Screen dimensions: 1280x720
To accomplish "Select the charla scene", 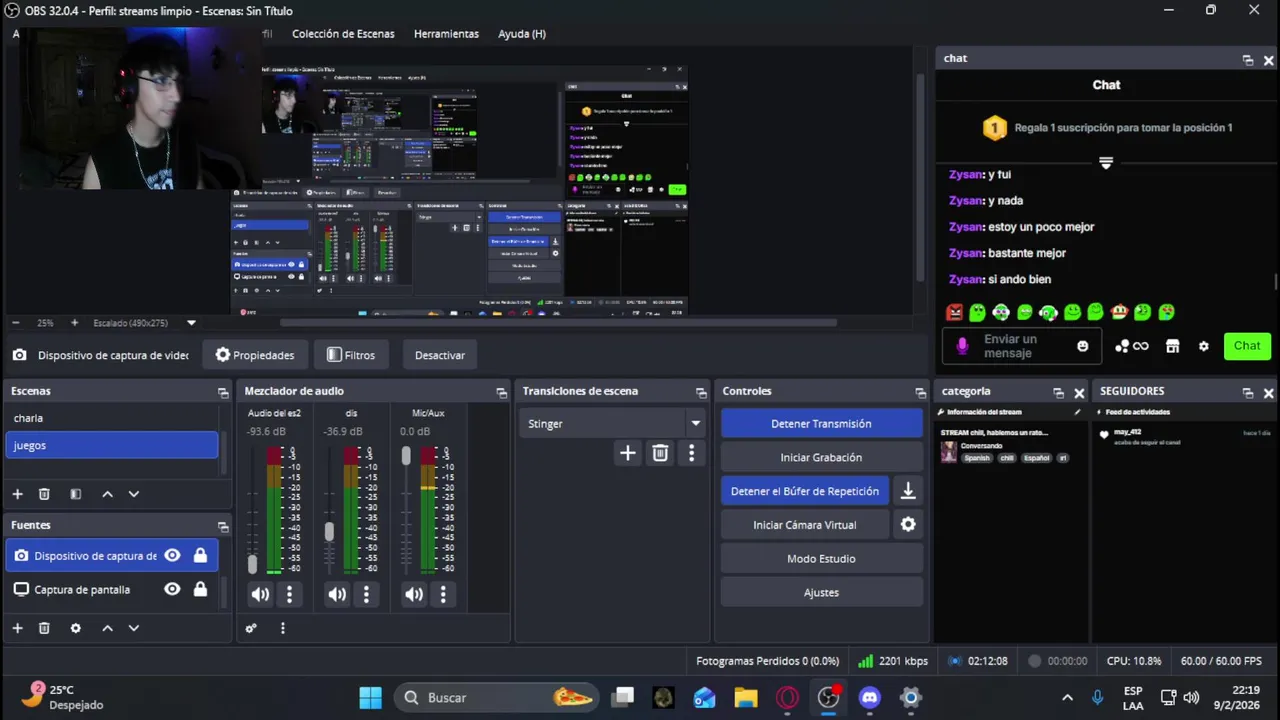I will [111, 418].
